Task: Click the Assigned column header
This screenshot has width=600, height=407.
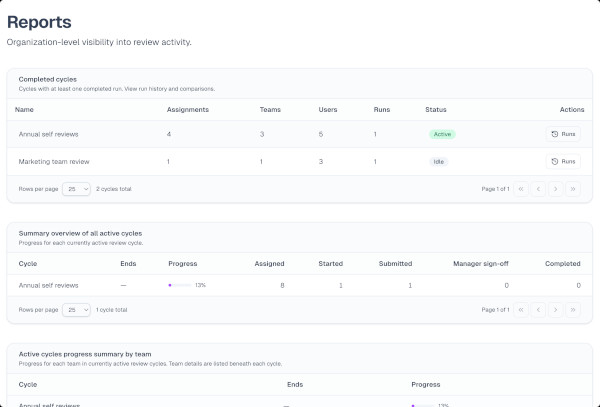Action: point(269,264)
